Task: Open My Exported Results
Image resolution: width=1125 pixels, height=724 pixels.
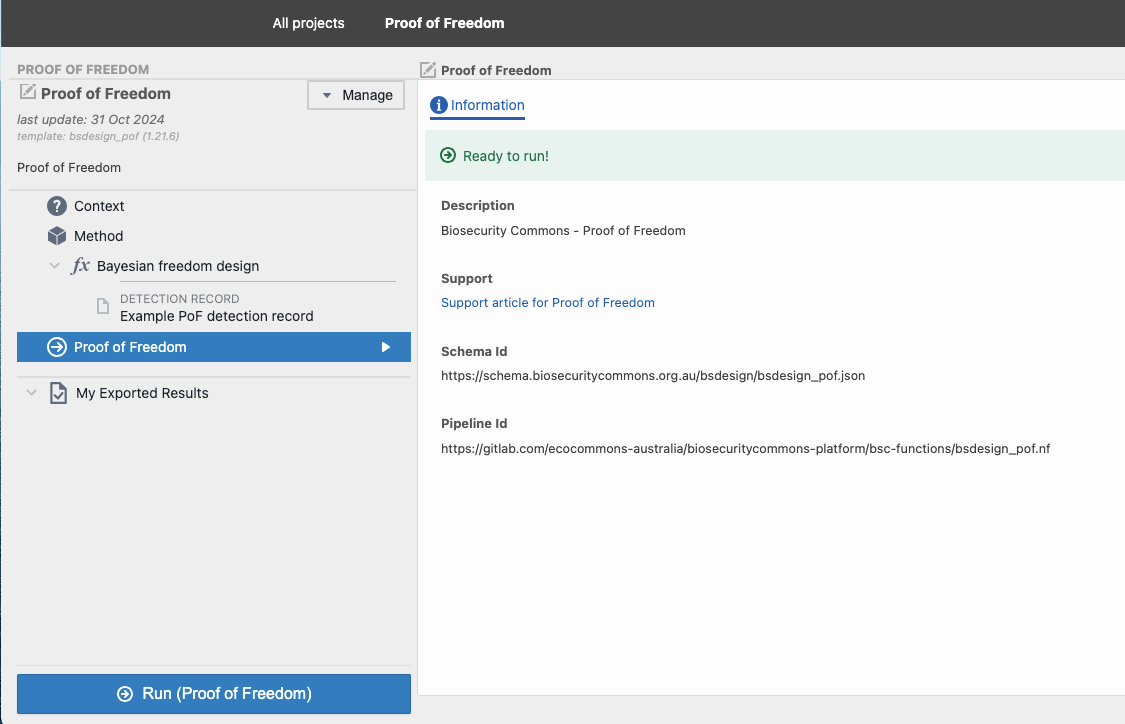Action: 142,393
